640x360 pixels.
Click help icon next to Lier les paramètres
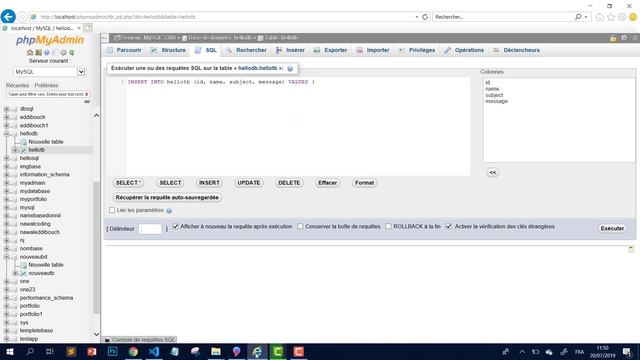(x=169, y=211)
